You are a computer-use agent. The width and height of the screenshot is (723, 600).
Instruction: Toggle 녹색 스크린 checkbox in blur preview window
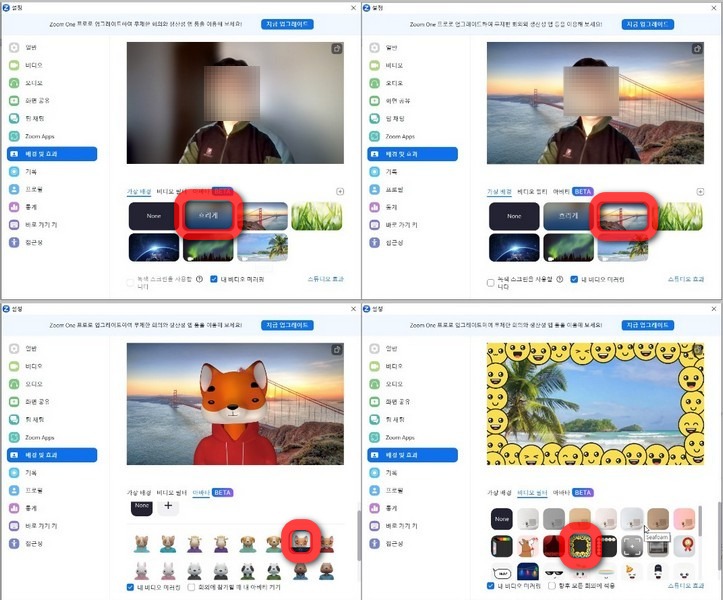pyautogui.click(x=130, y=283)
